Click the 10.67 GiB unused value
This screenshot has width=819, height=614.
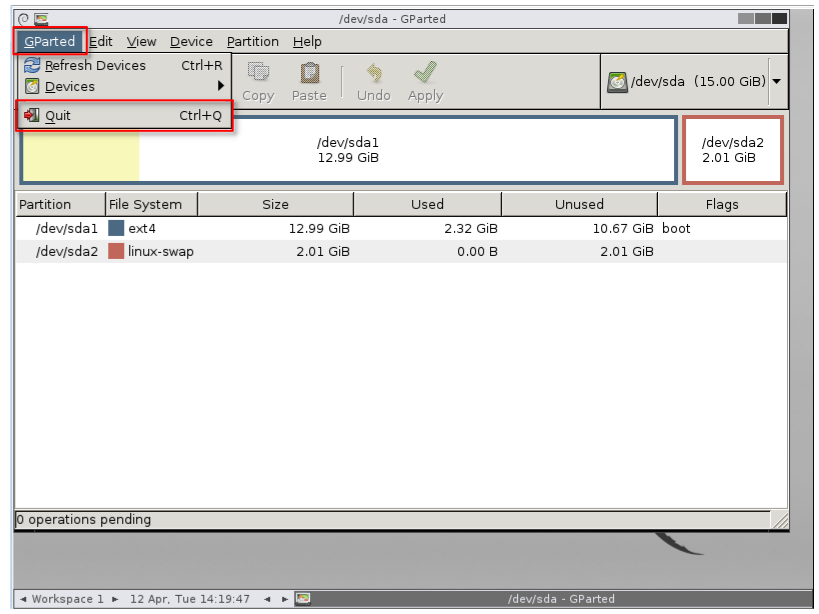pos(623,228)
